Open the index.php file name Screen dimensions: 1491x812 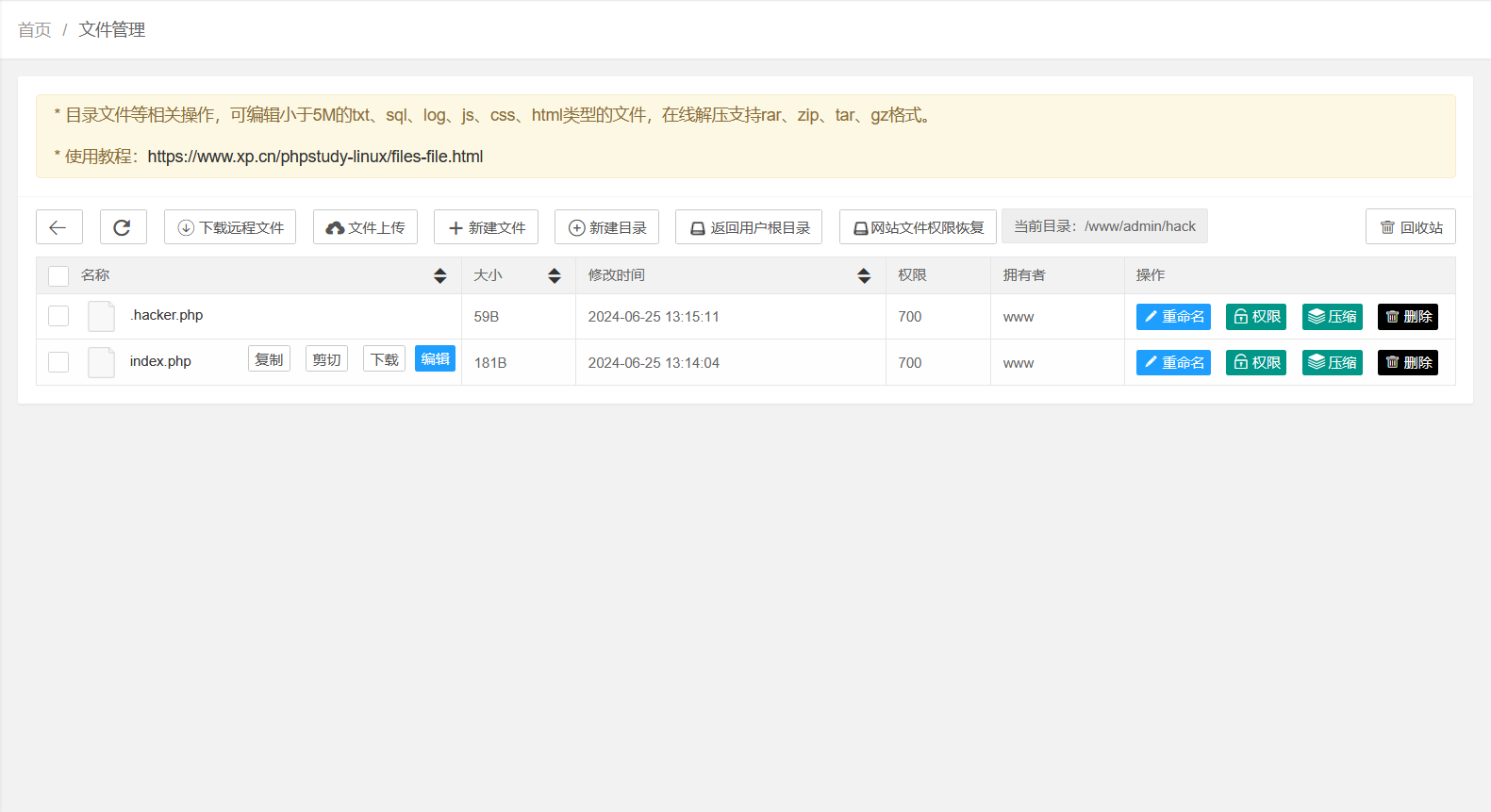tap(160, 361)
